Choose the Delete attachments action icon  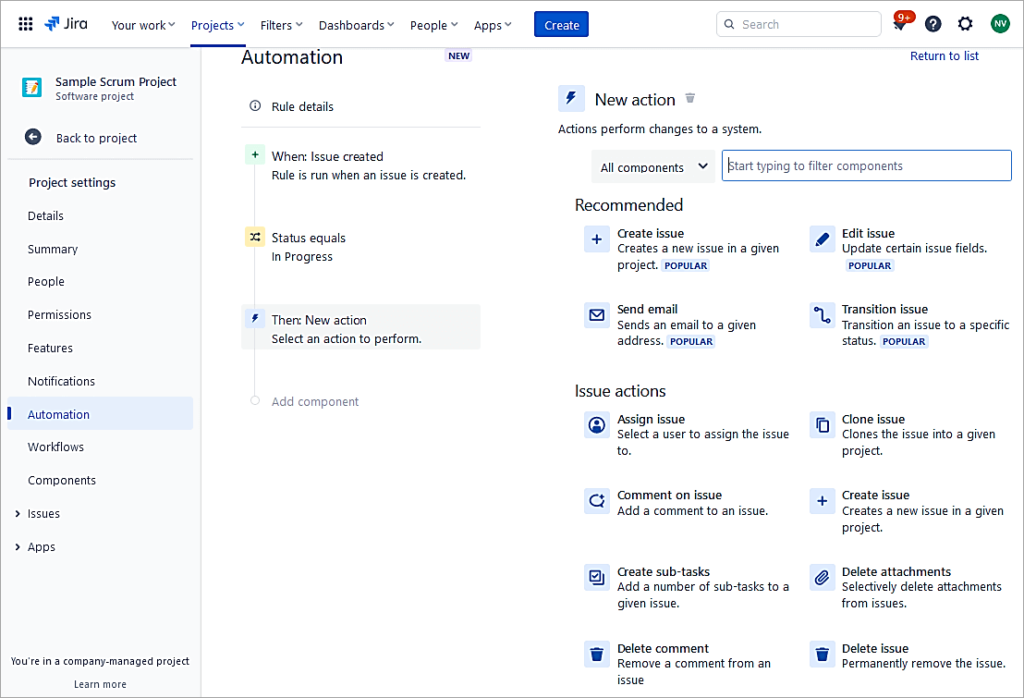821,577
